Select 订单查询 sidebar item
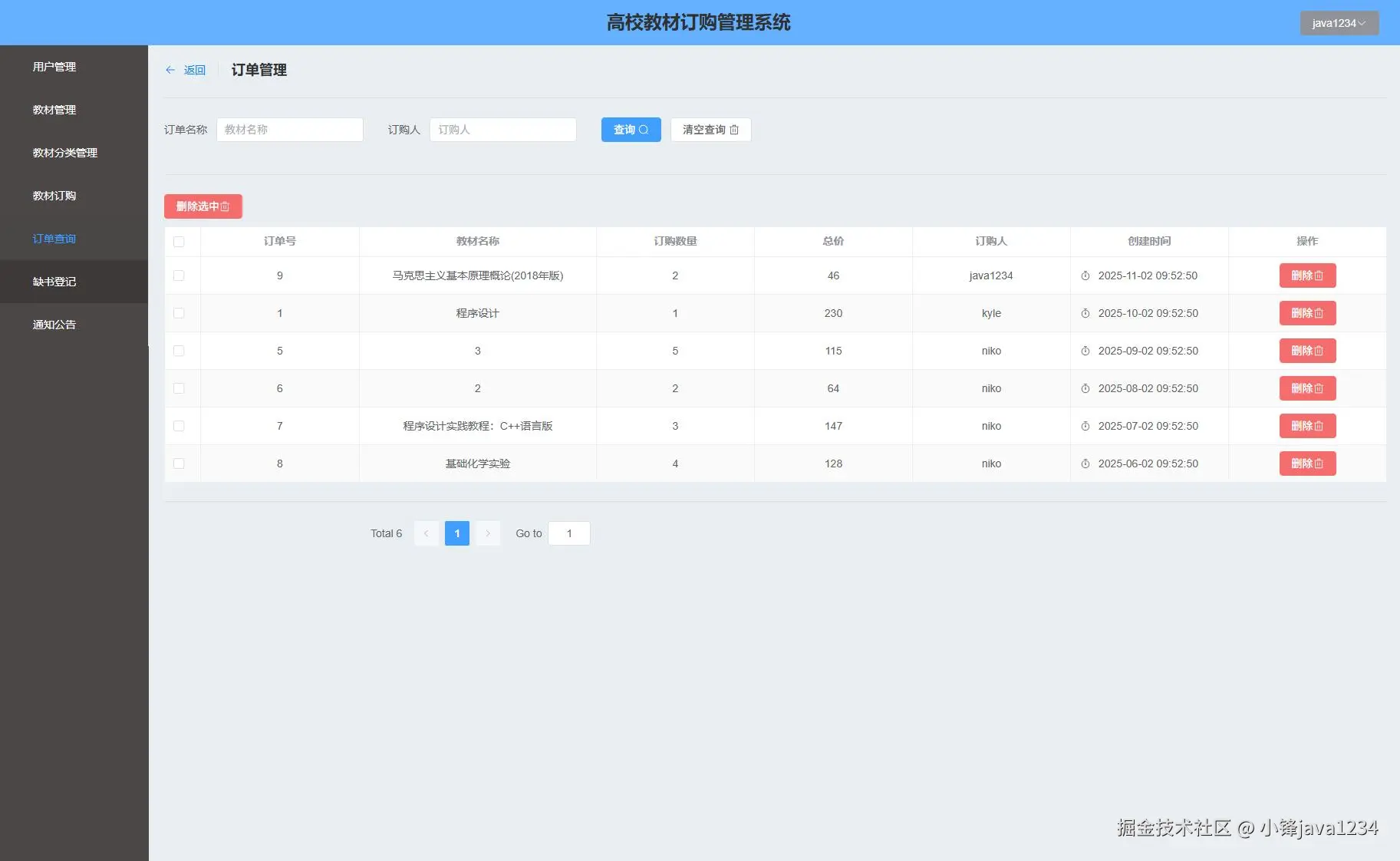The image size is (1400, 861). [x=74, y=239]
